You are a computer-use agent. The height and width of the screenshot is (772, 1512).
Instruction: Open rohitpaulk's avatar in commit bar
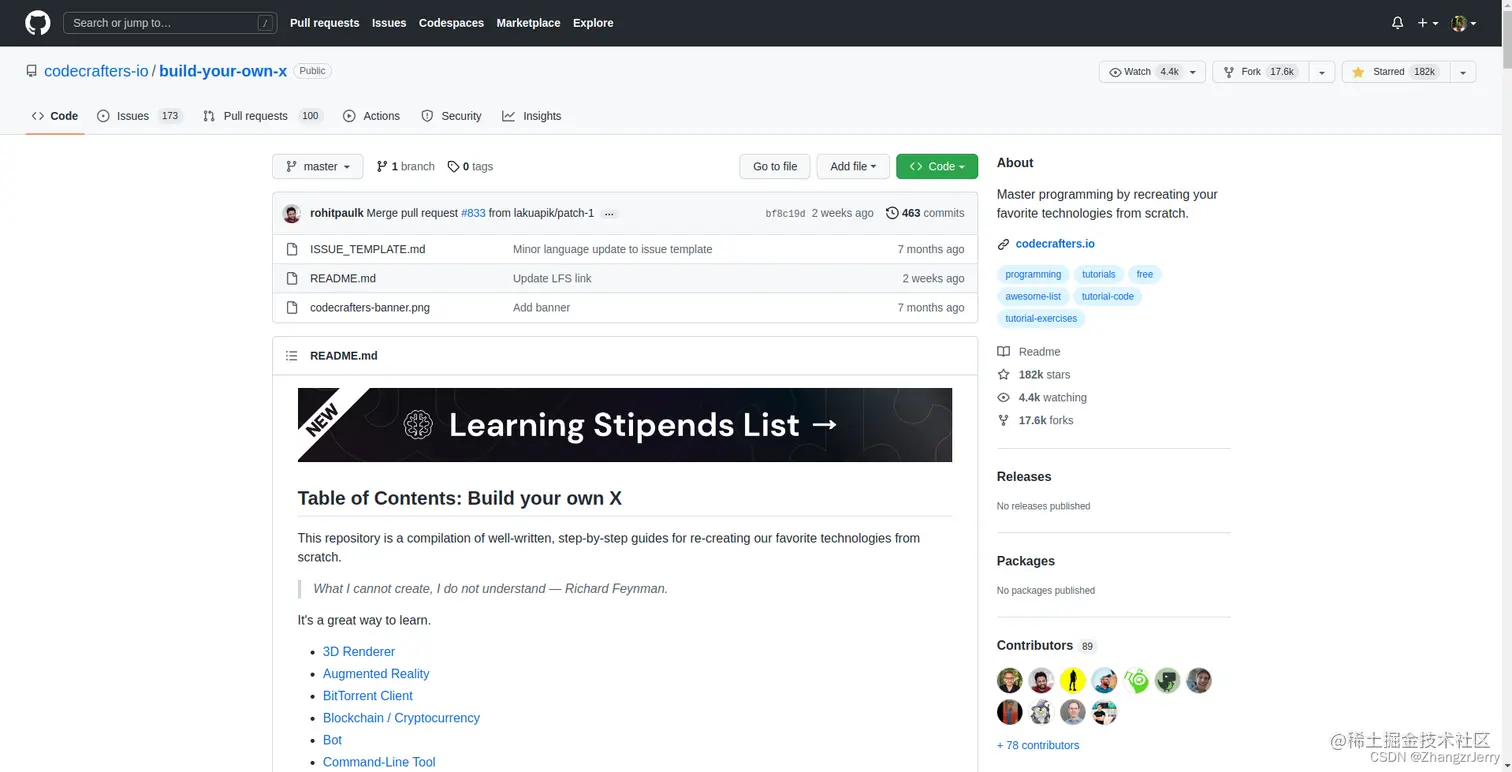pos(292,213)
